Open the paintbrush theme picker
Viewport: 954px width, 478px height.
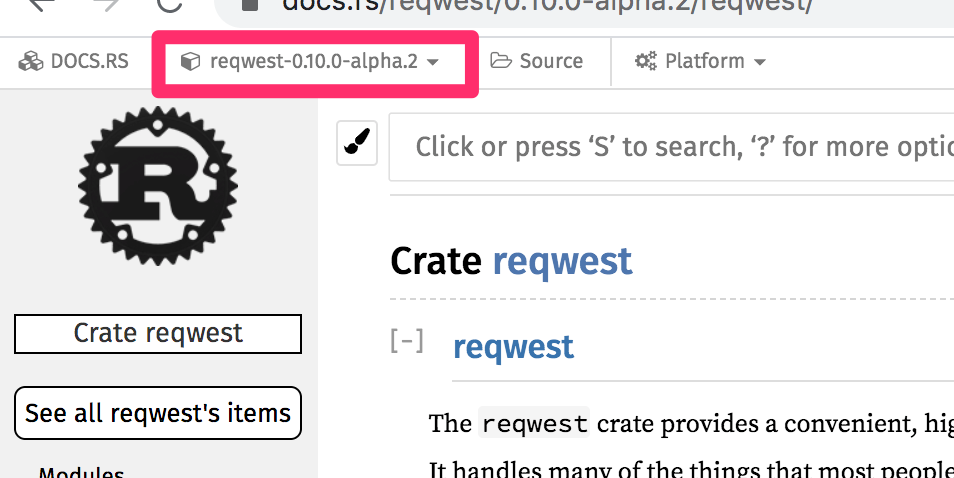tap(357, 144)
